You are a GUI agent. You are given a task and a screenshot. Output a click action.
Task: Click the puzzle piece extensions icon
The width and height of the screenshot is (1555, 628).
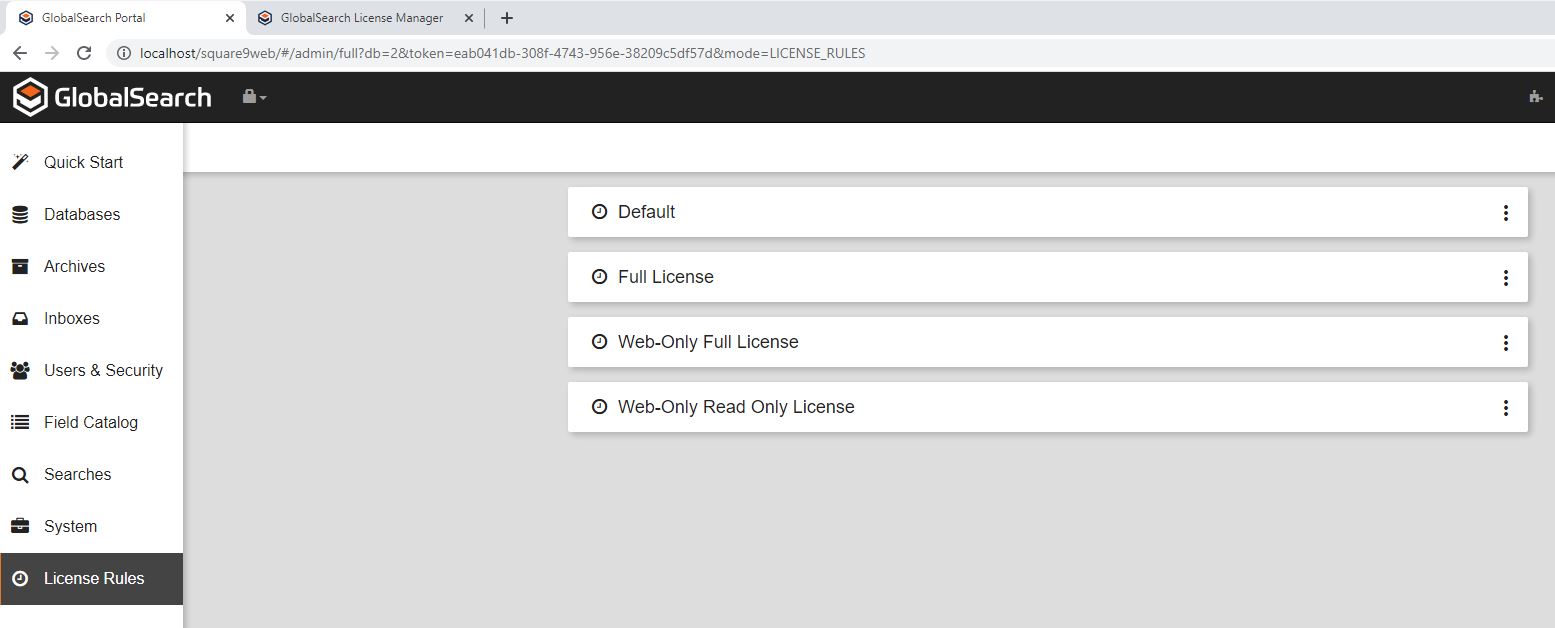tap(1535, 97)
